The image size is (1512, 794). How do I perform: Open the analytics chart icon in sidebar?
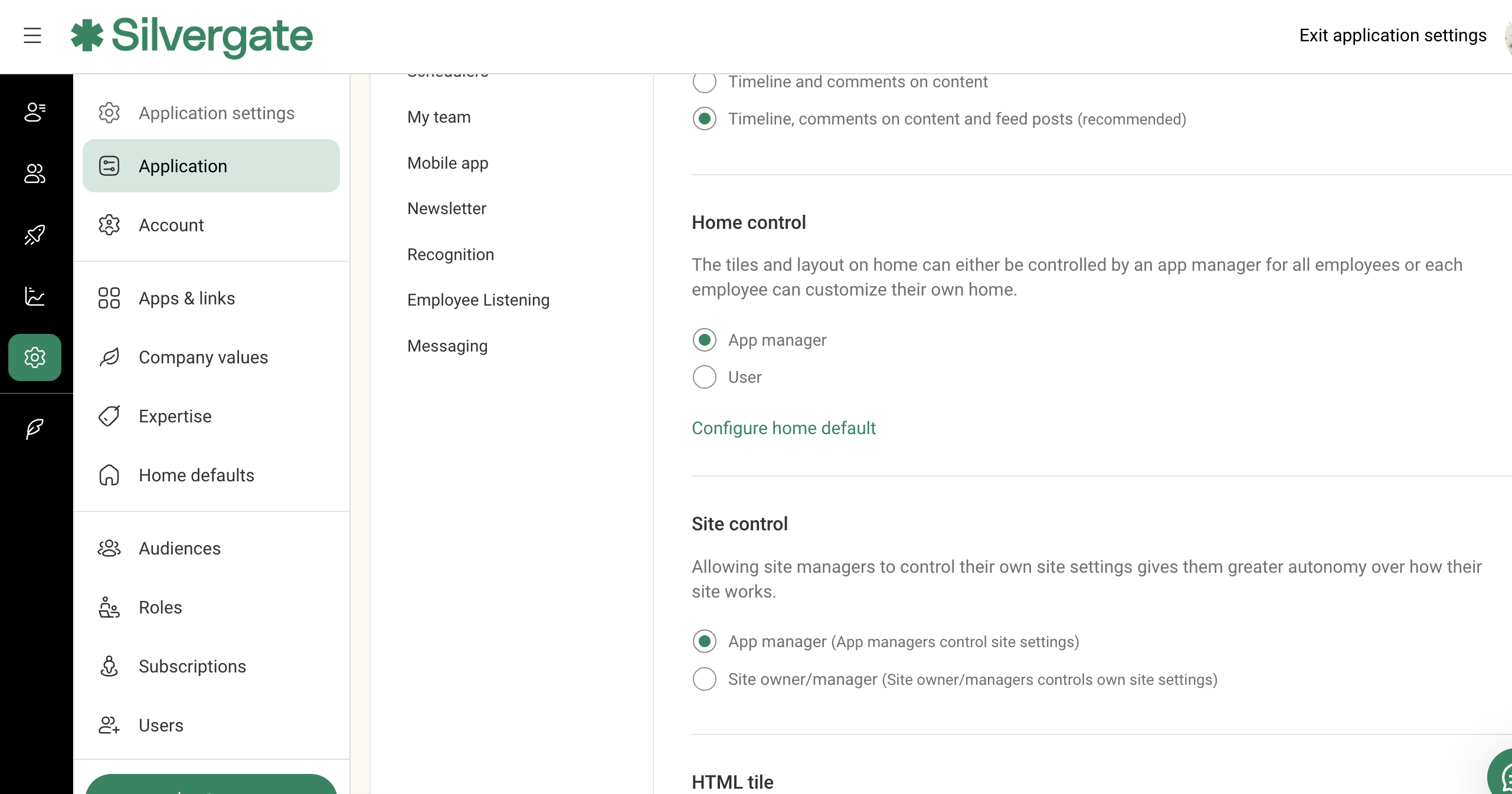[34, 297]
